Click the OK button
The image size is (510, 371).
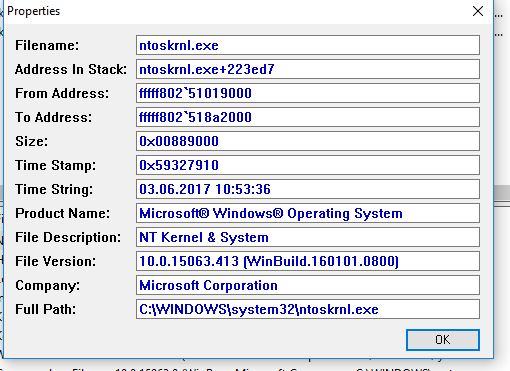tap(443, 340)
